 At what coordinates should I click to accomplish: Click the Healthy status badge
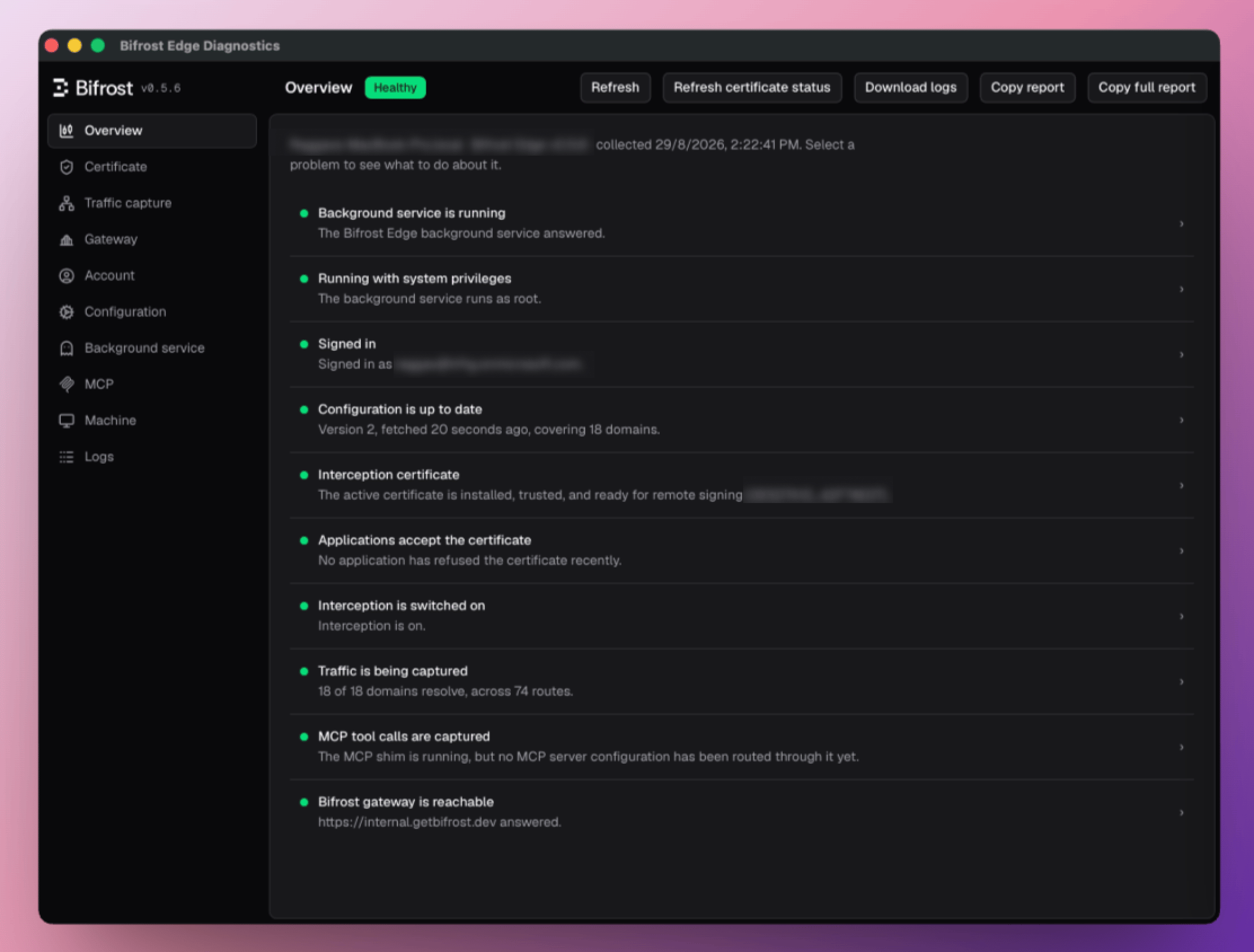pos(395,88)
